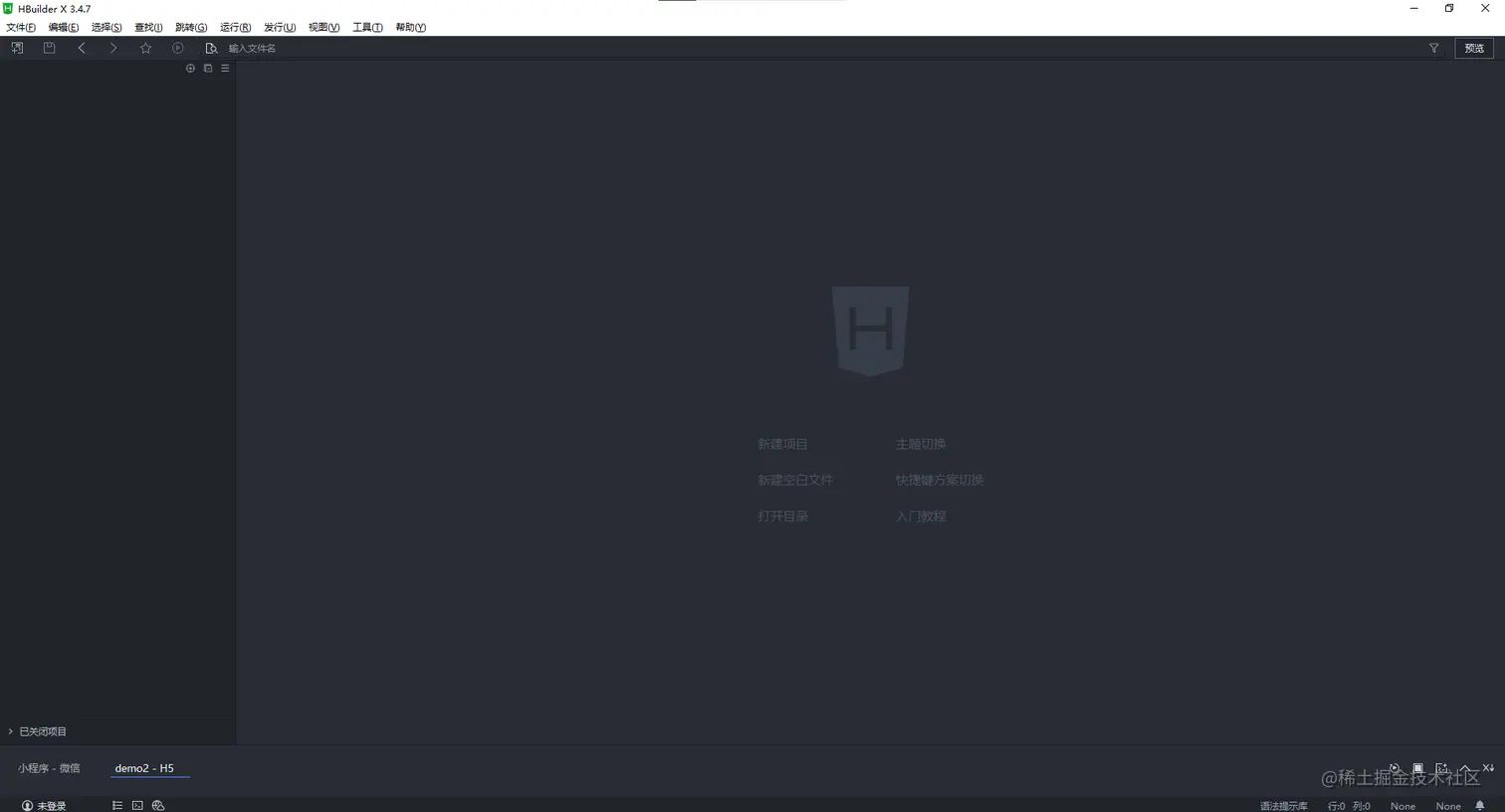The width and height of the screenshot is (1505, 812).
Task: Open project manager hamburger menu icon
Action: pos(225,69)
